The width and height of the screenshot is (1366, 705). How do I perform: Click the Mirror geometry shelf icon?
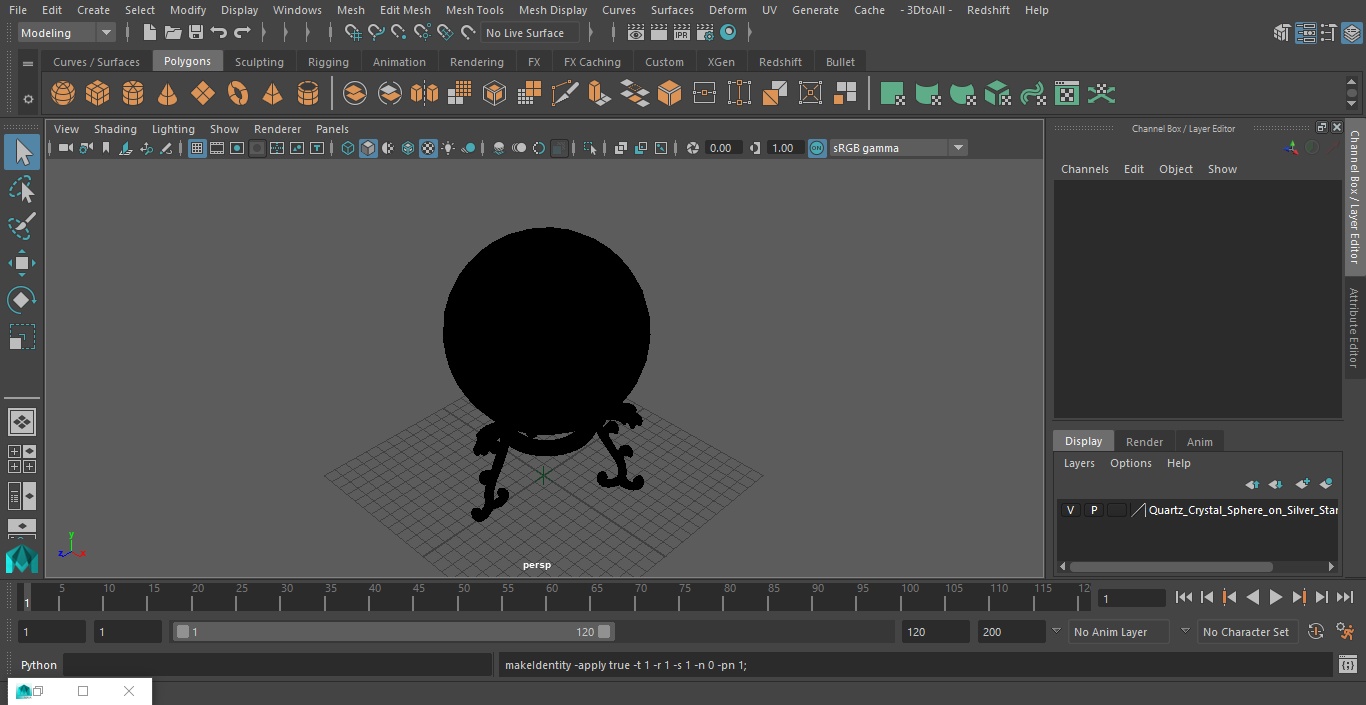point(424,94)
